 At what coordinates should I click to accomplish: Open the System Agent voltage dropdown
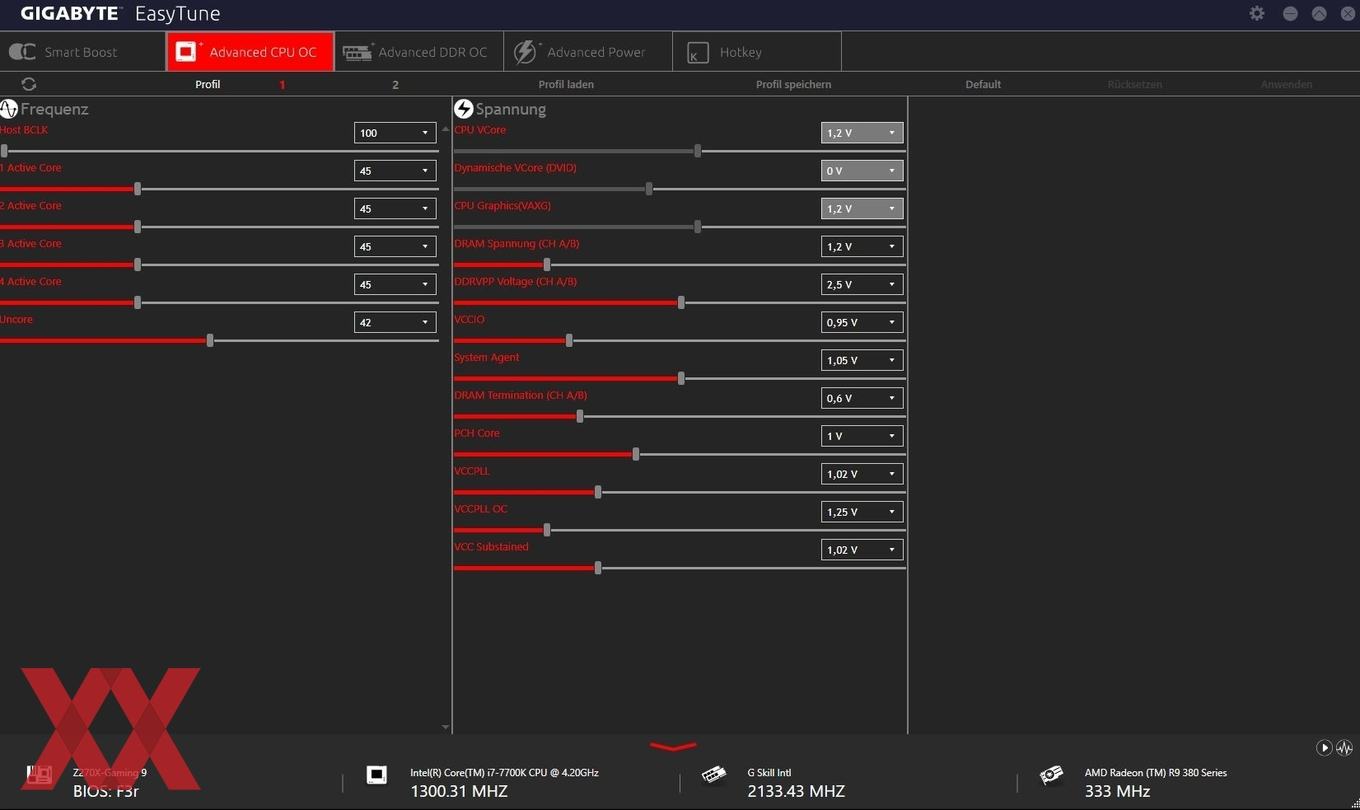coord(862,360)
